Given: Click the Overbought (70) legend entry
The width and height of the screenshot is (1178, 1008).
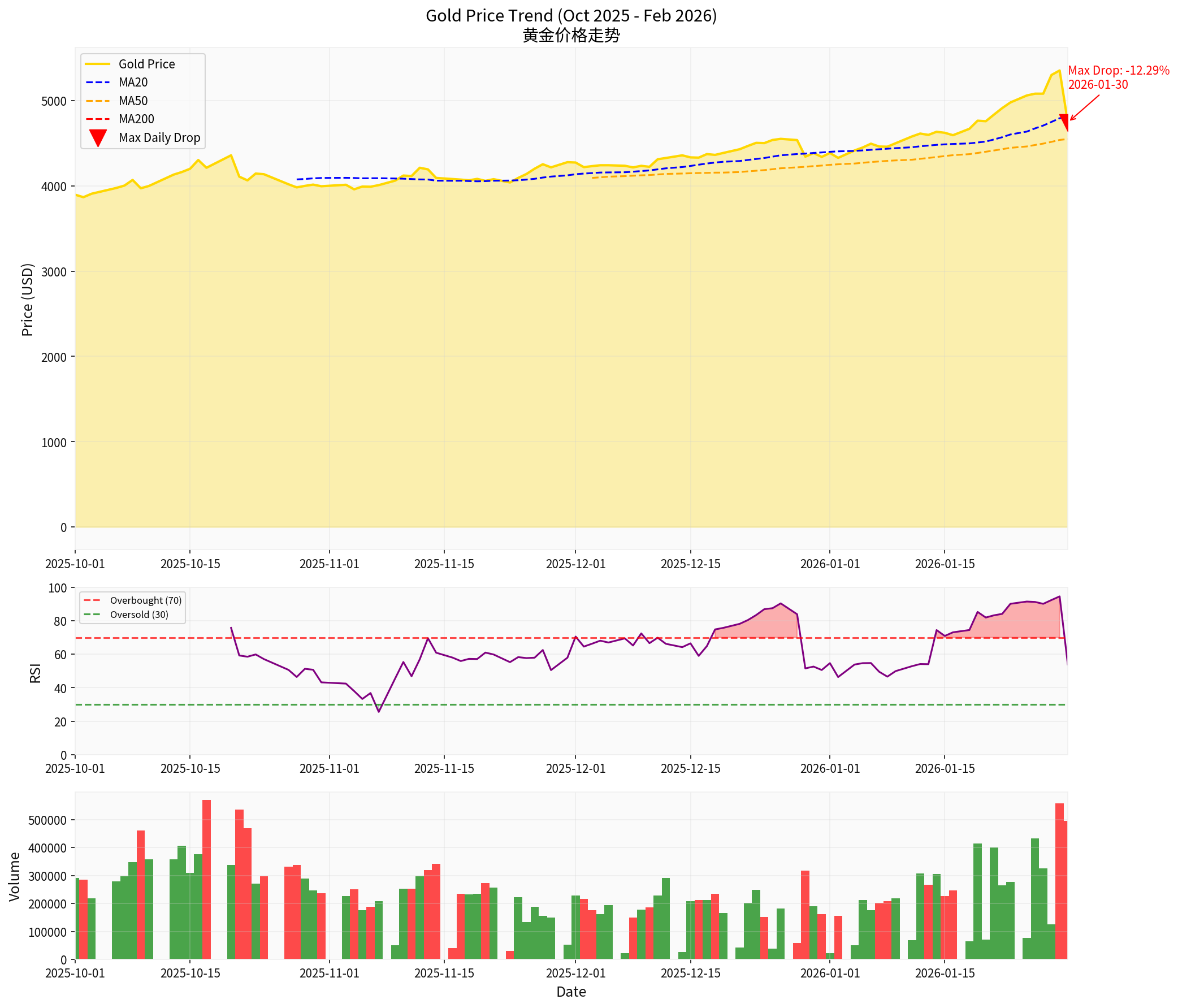Looking at the screenshot, I should 145,600.
